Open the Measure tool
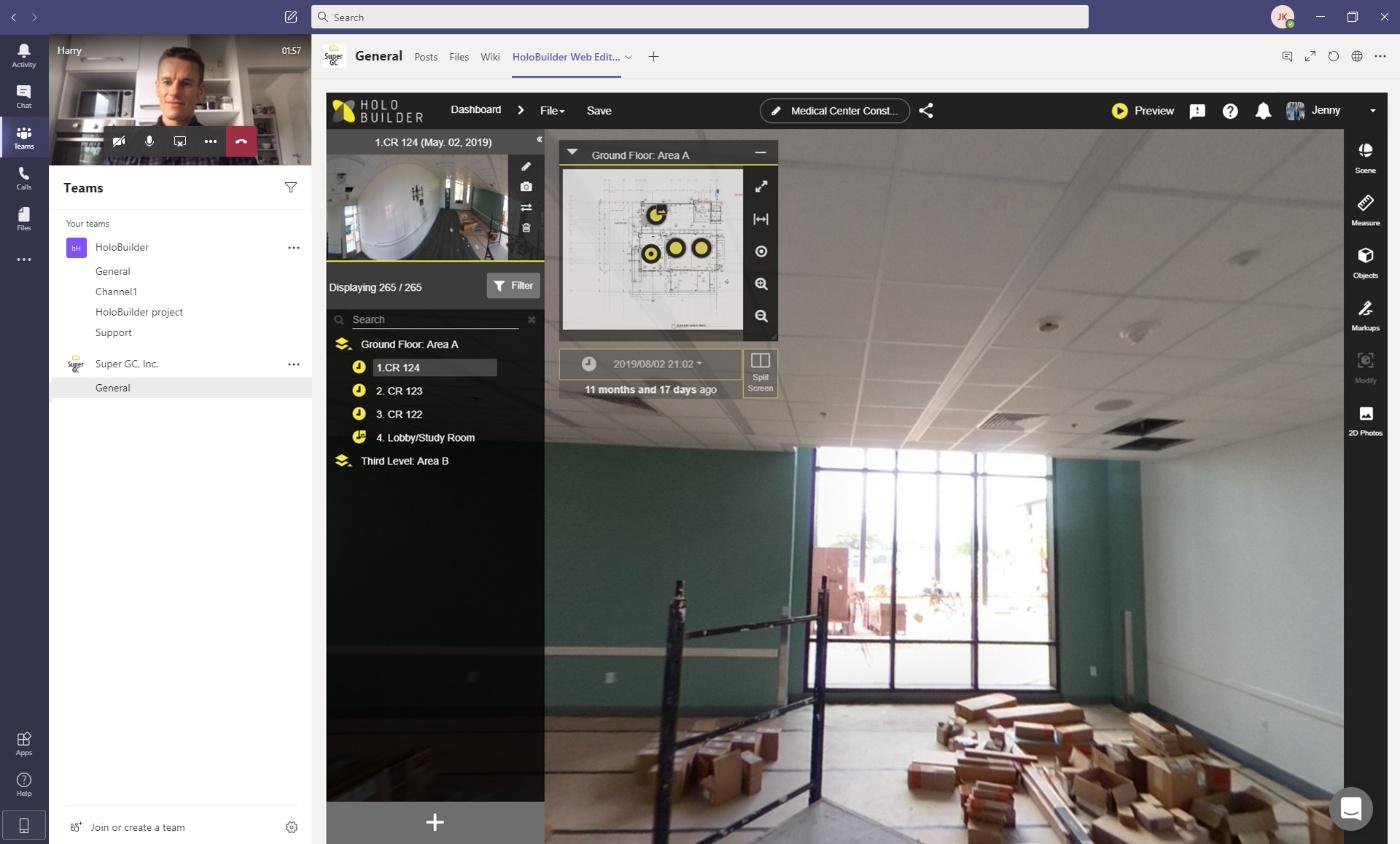The width and height of the screenshot is (1400, 844). (x=1365, y=211)
